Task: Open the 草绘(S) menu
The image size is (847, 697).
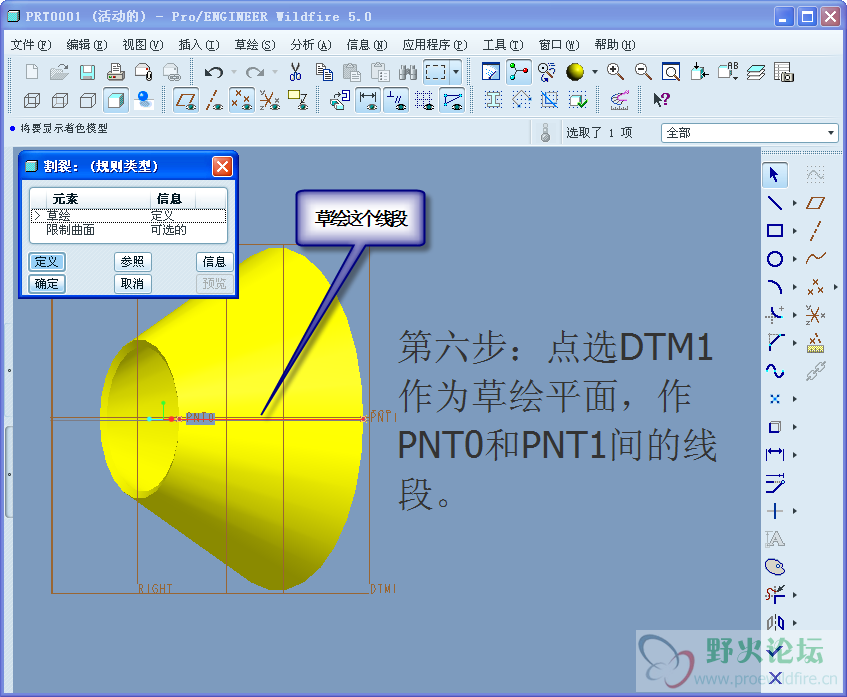Action: [x=254, y=45]
